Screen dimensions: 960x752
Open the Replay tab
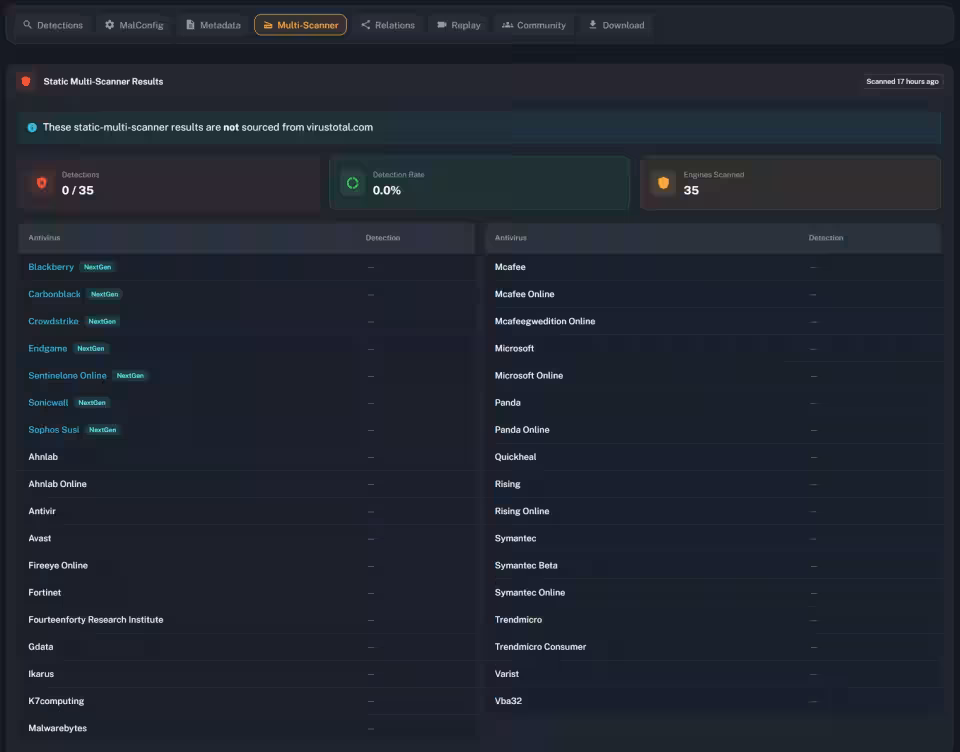point(459,25)
